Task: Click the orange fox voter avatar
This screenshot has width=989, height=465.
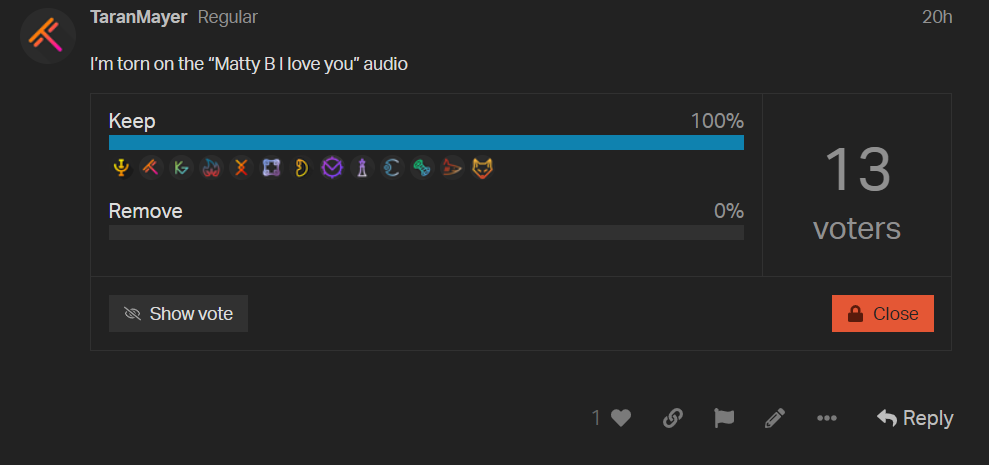Action: (x=483, y=168)
